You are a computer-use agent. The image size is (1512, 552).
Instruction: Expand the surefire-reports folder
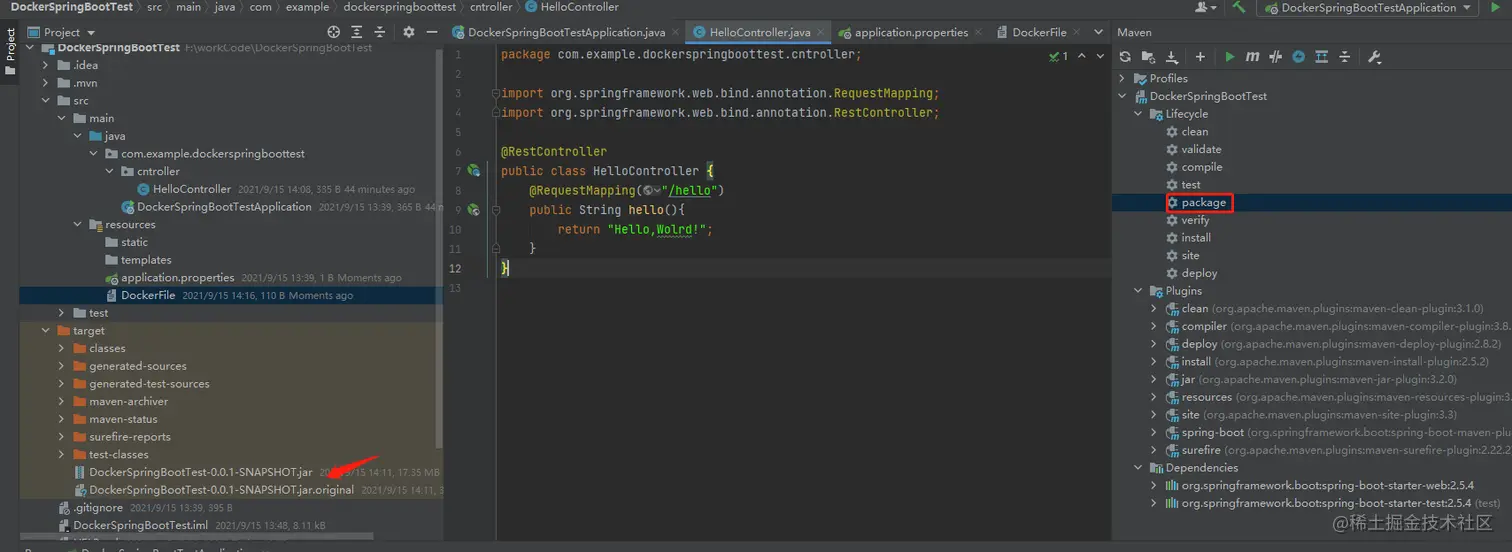pyautogui.click(x=62, y=437)
